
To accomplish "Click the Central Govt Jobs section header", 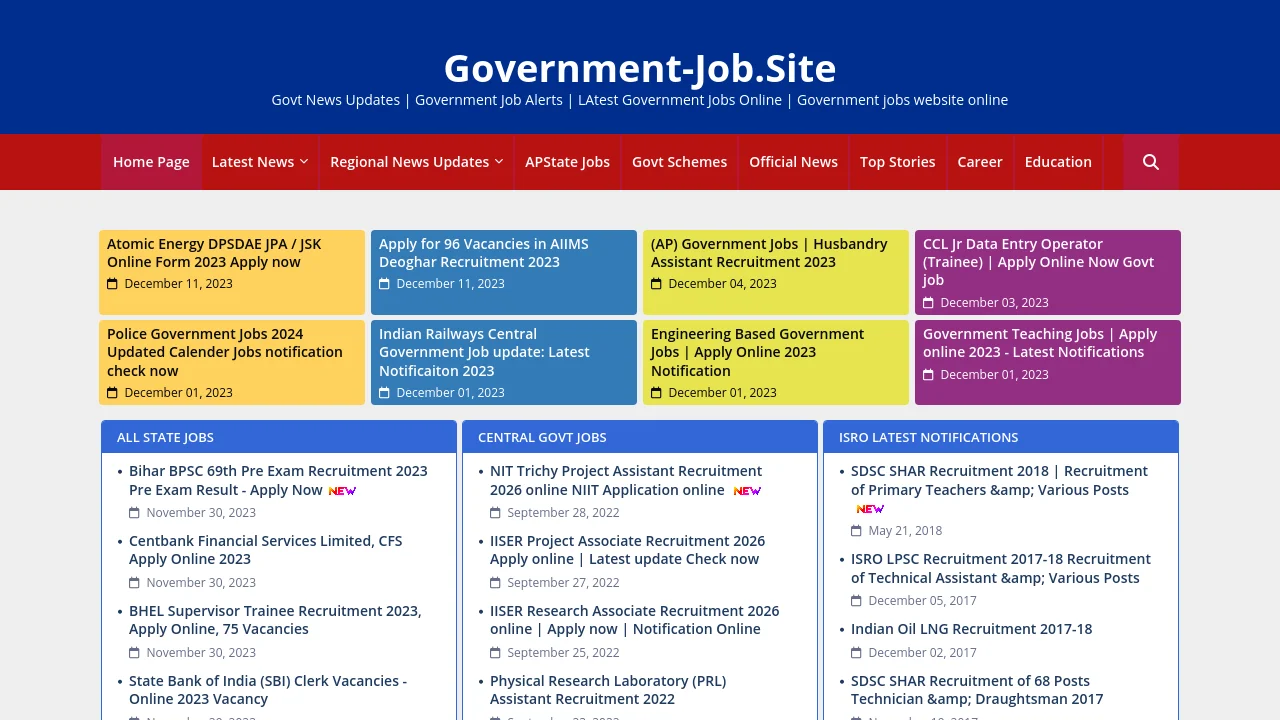I will click(542, 437).
